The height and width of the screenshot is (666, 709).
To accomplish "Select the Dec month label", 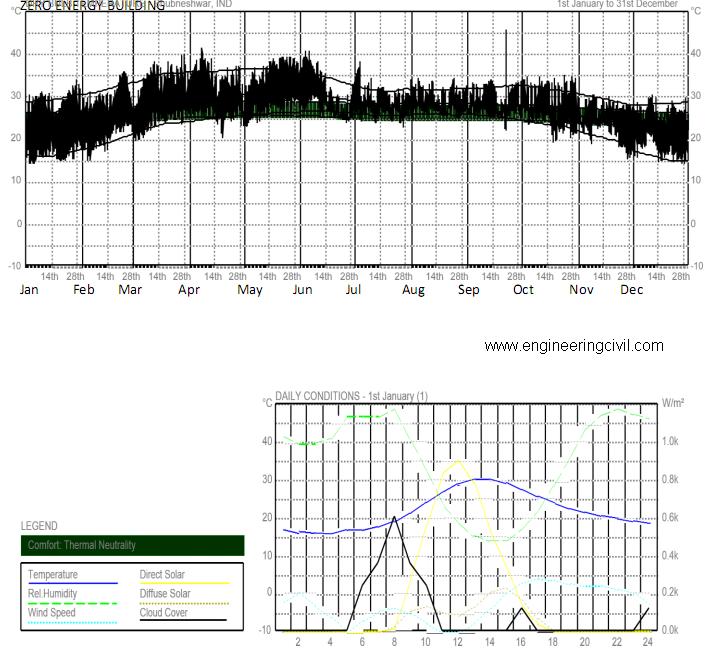I will click(x=631, y=290).
